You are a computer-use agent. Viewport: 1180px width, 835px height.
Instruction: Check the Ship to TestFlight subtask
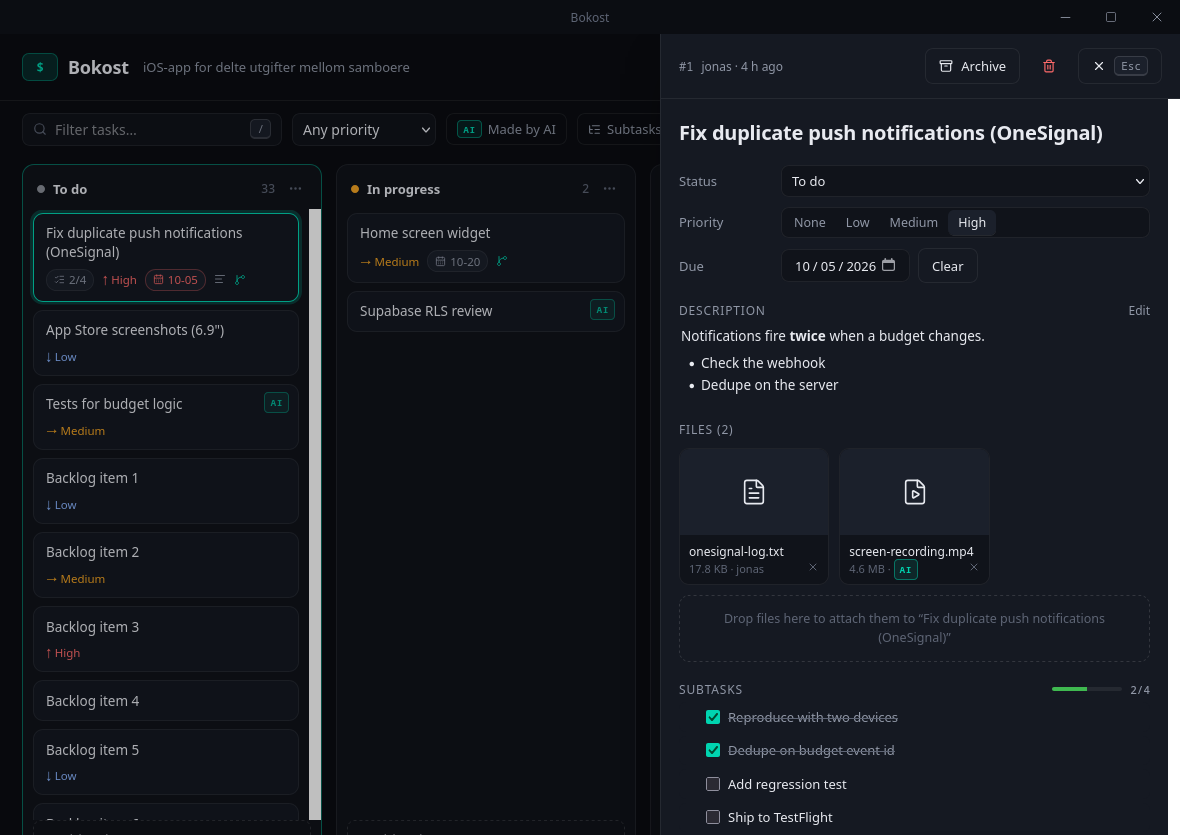(713, 817)
